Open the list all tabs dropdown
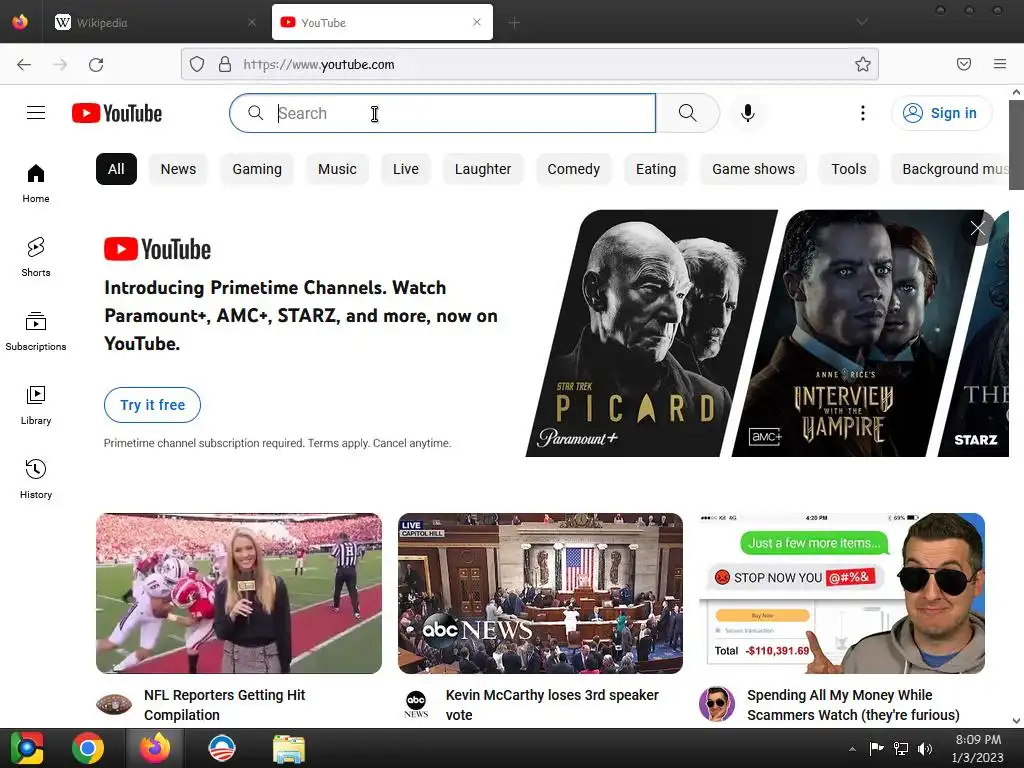This screenshot has width=1024, height=768. (x=862, y=22)
